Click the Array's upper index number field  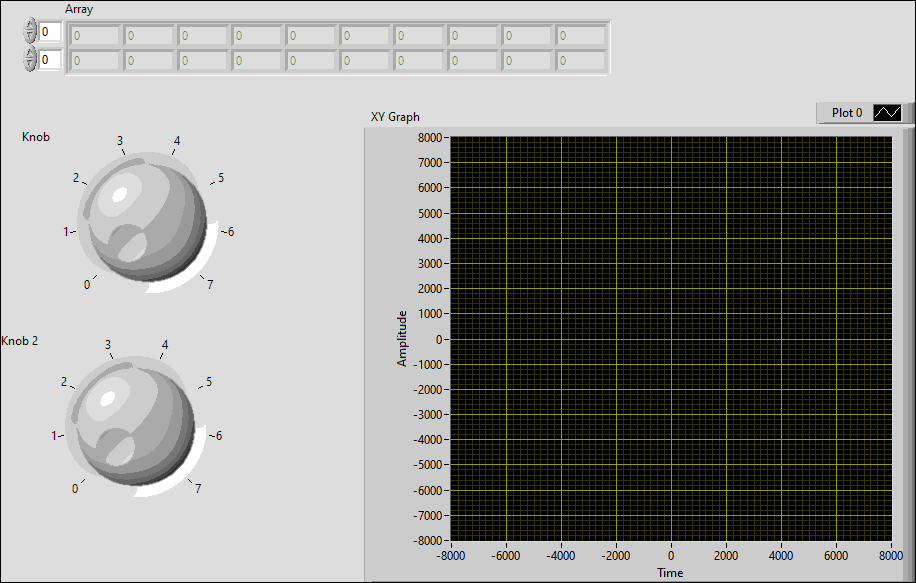click(x=50, y=32)
